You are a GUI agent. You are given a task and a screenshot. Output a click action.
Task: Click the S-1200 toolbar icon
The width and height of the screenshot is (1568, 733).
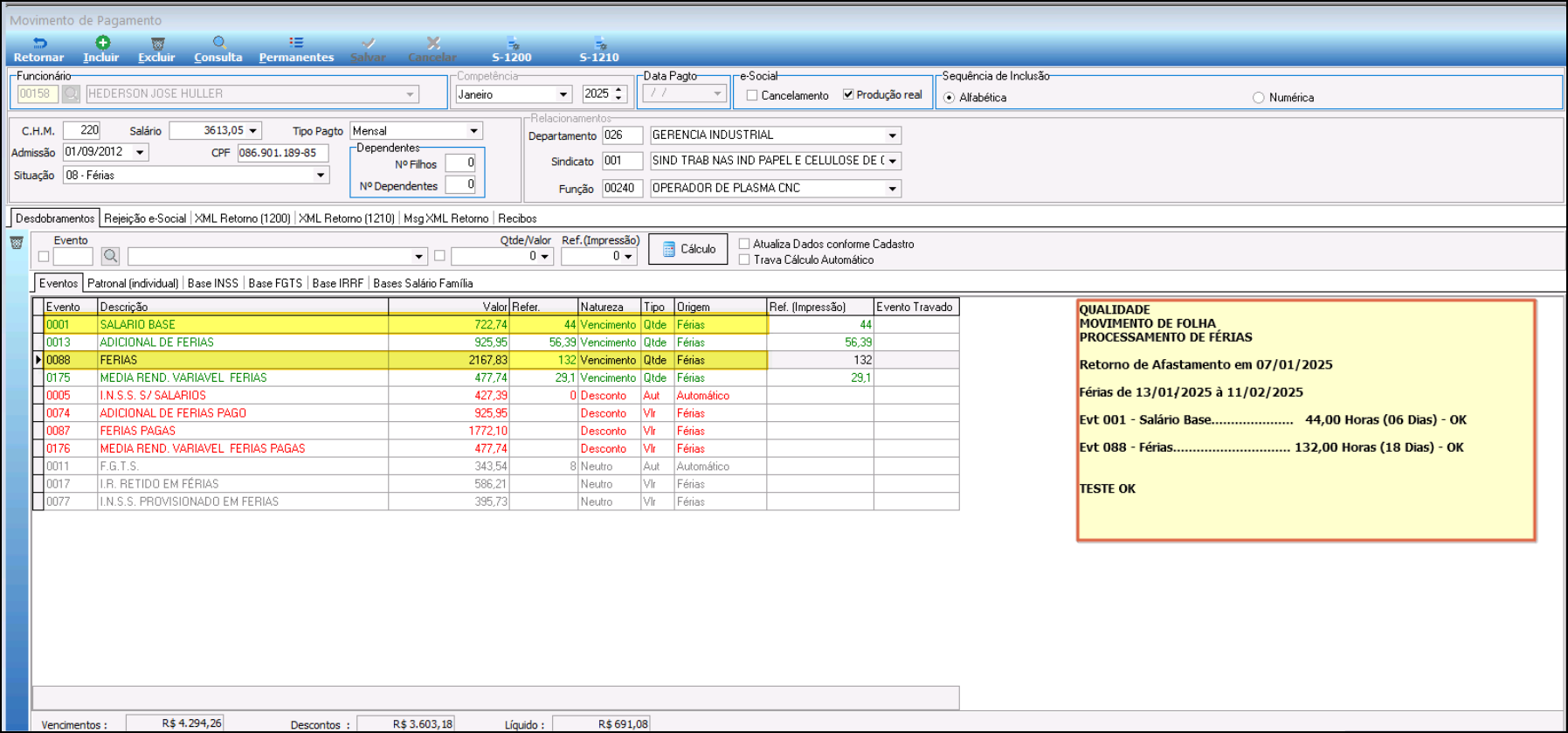coord(513,43)
